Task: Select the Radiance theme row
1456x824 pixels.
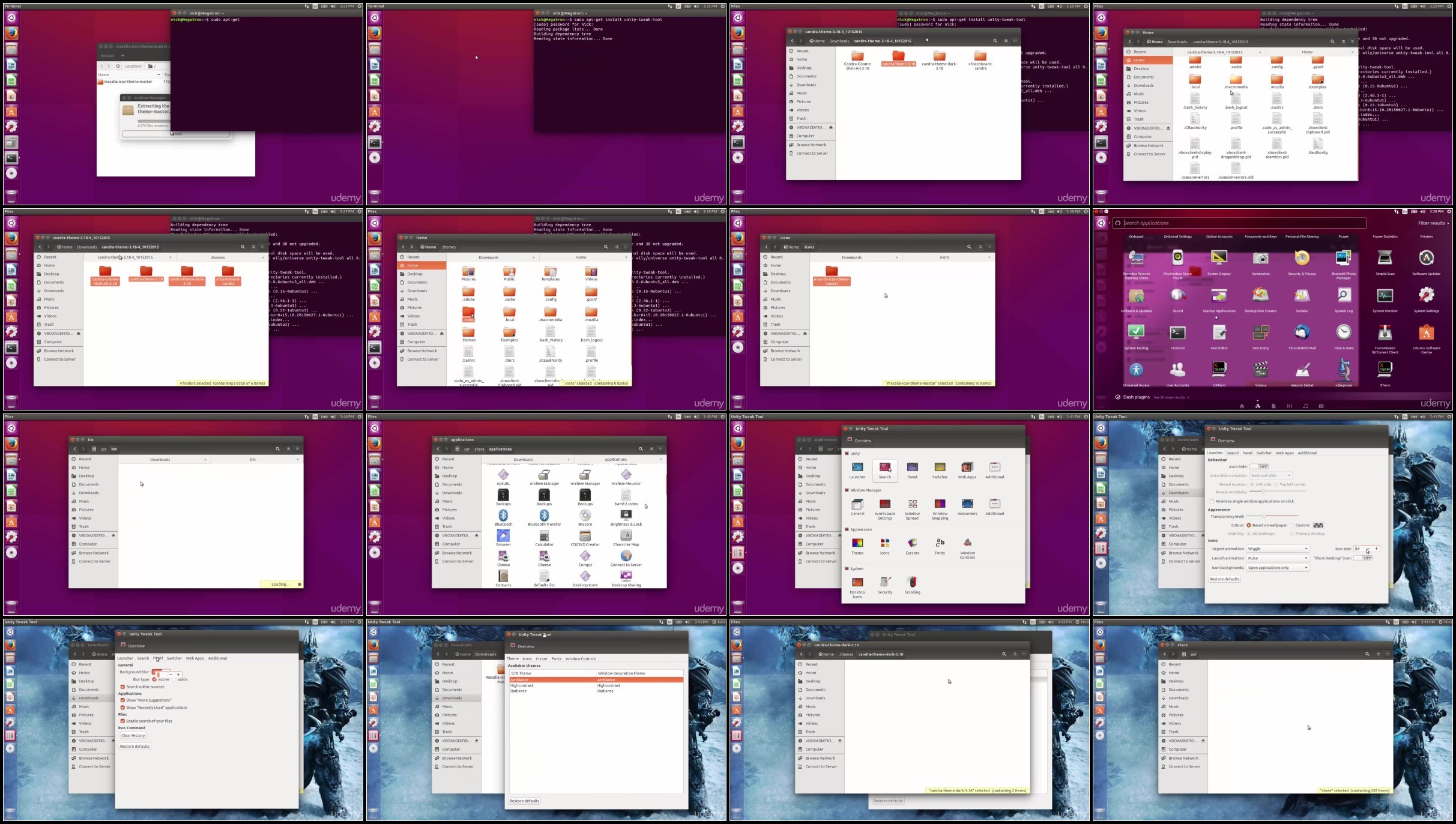Action: click(x=596, y=691)
